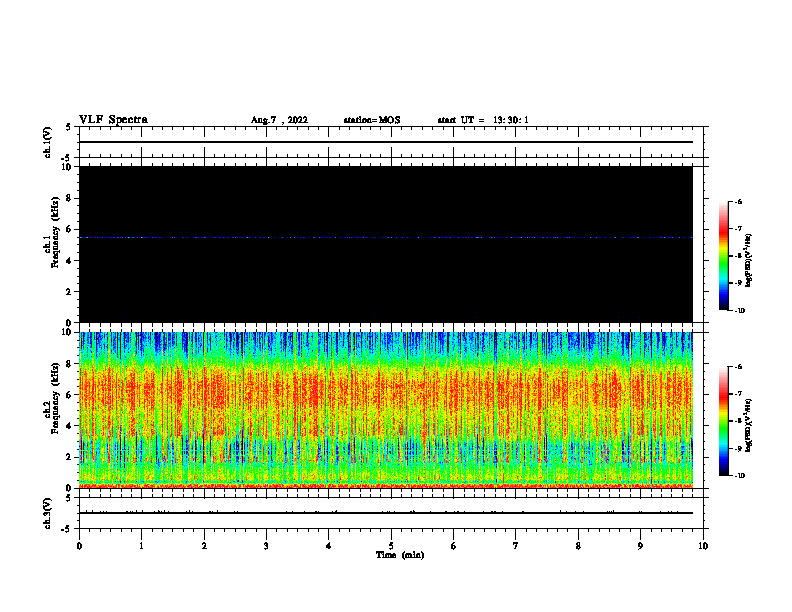Click the ch.1 color bar '-6' label
The width and height of the screenshot is (792, 612).
[x=739, y=202]
